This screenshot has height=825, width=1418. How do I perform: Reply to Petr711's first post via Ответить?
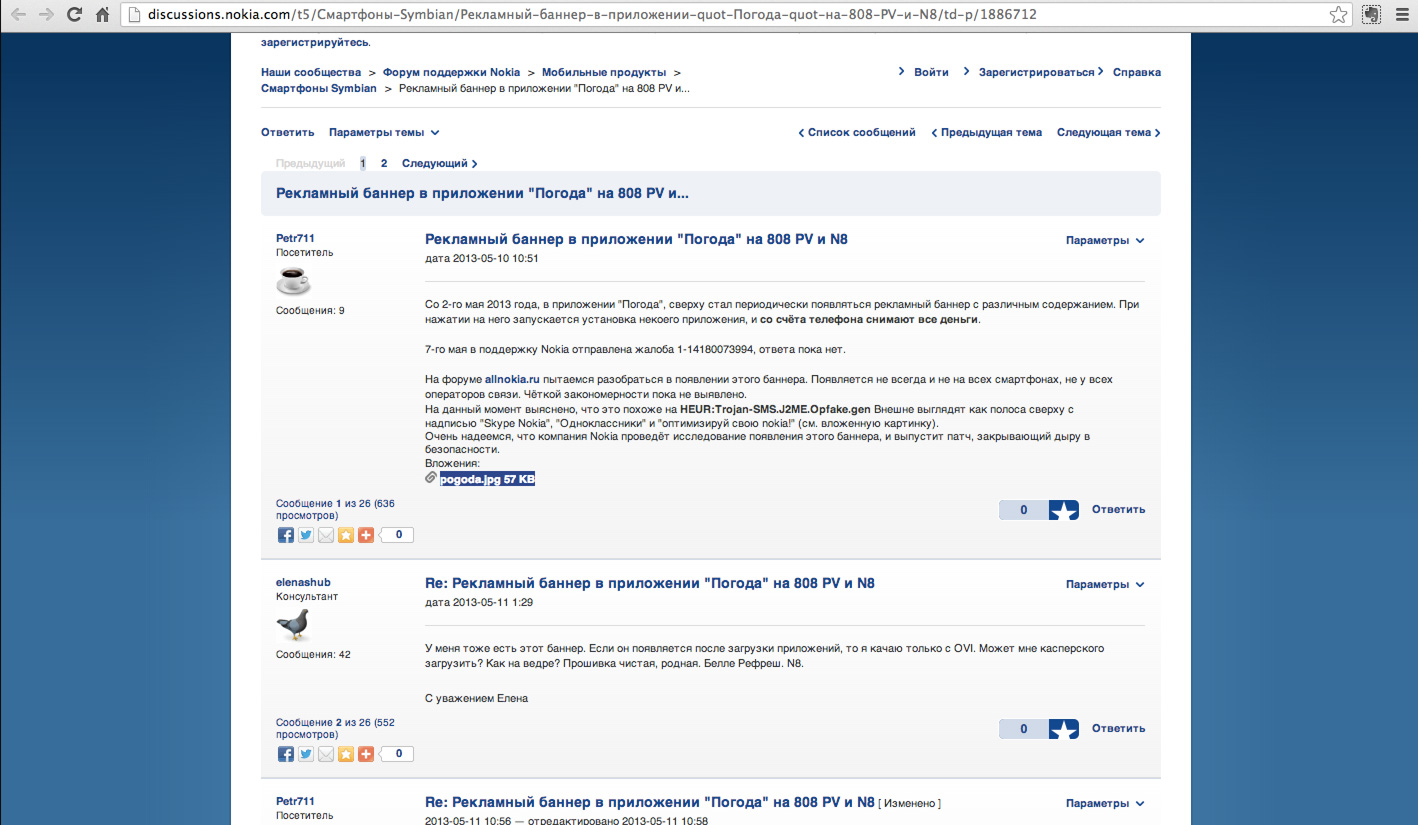pos(1118,509)
